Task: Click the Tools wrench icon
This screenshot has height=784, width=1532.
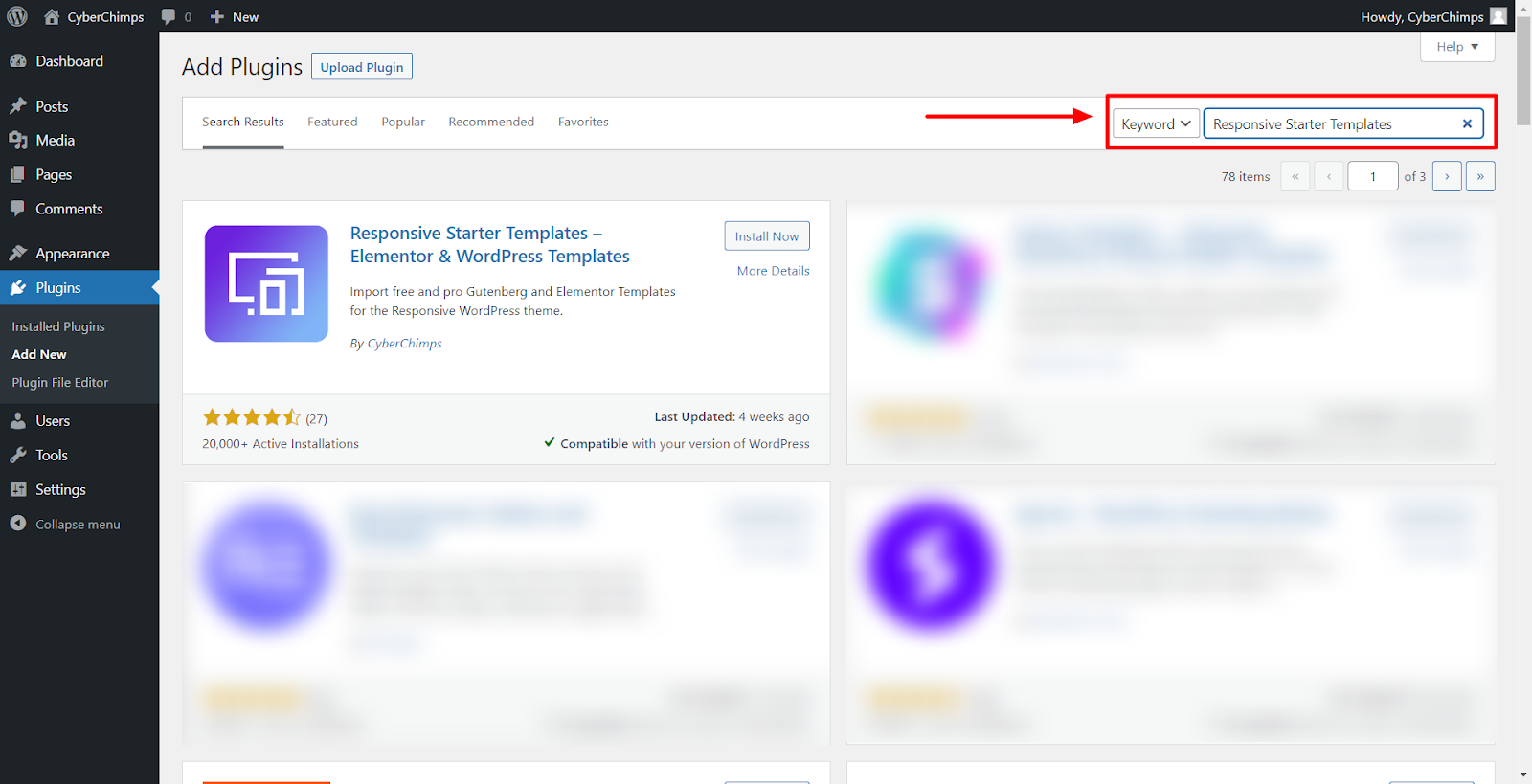Action: click(x=18, y=456)
